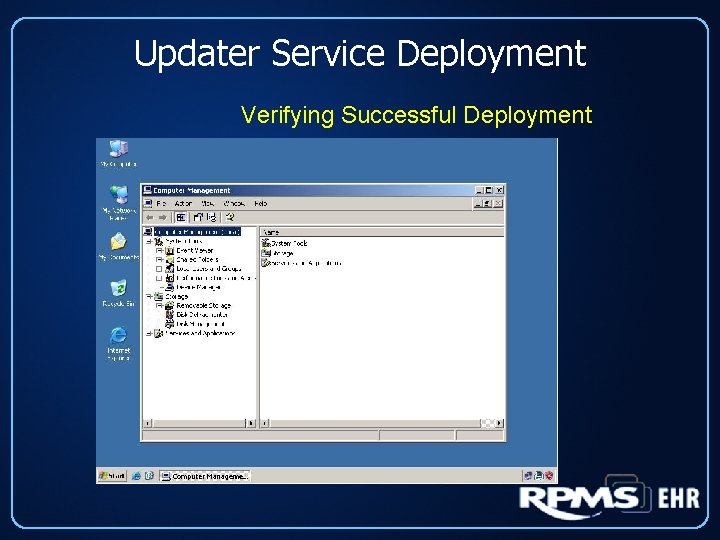Screen dimensions: 720x540
Task: Click the Disk Defragmenter tree icon
Action: point(169,315)
